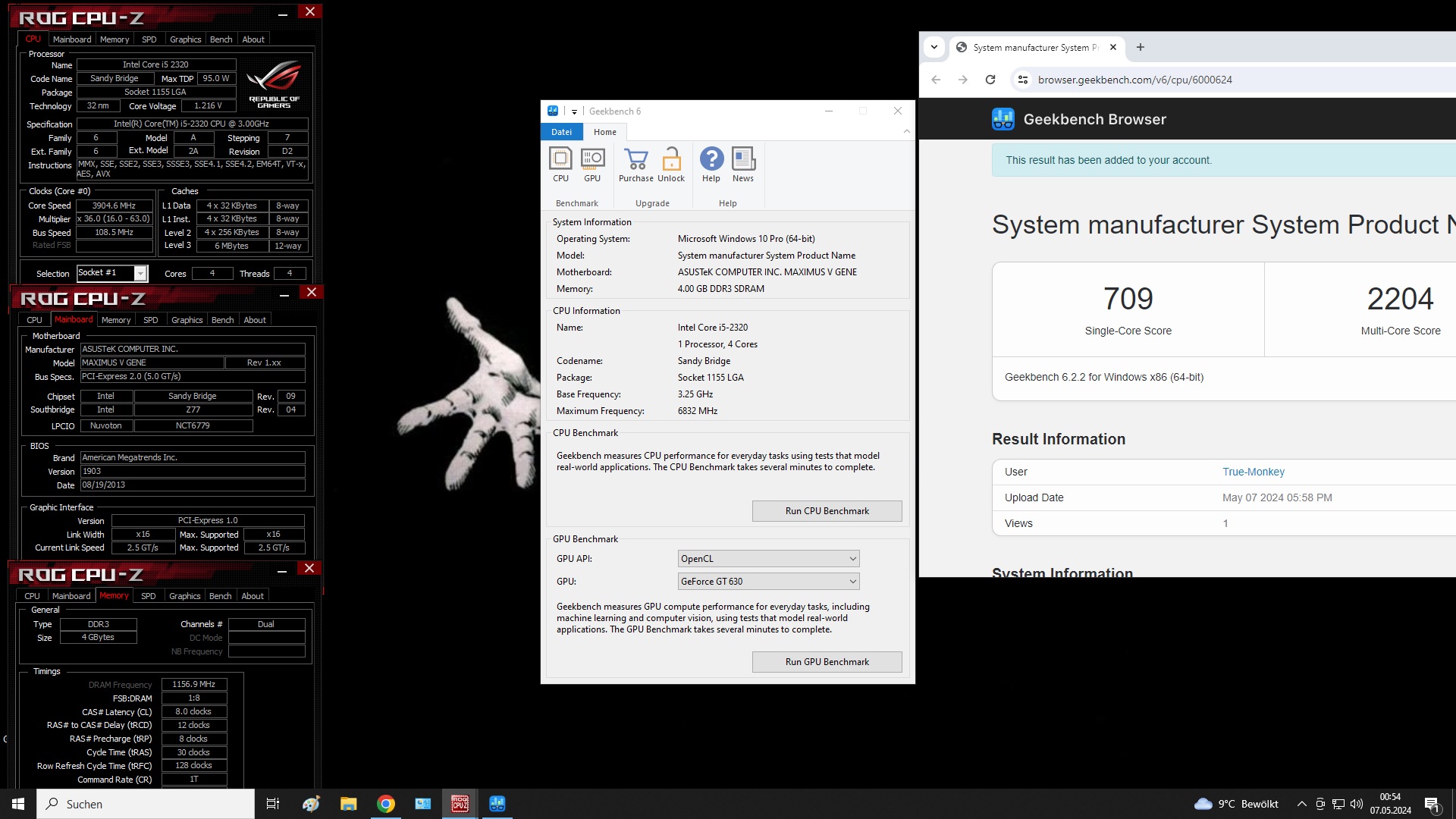
Task: Open Graphics tab in bottom CPU-Z Memory window
Action: point(185,596)
